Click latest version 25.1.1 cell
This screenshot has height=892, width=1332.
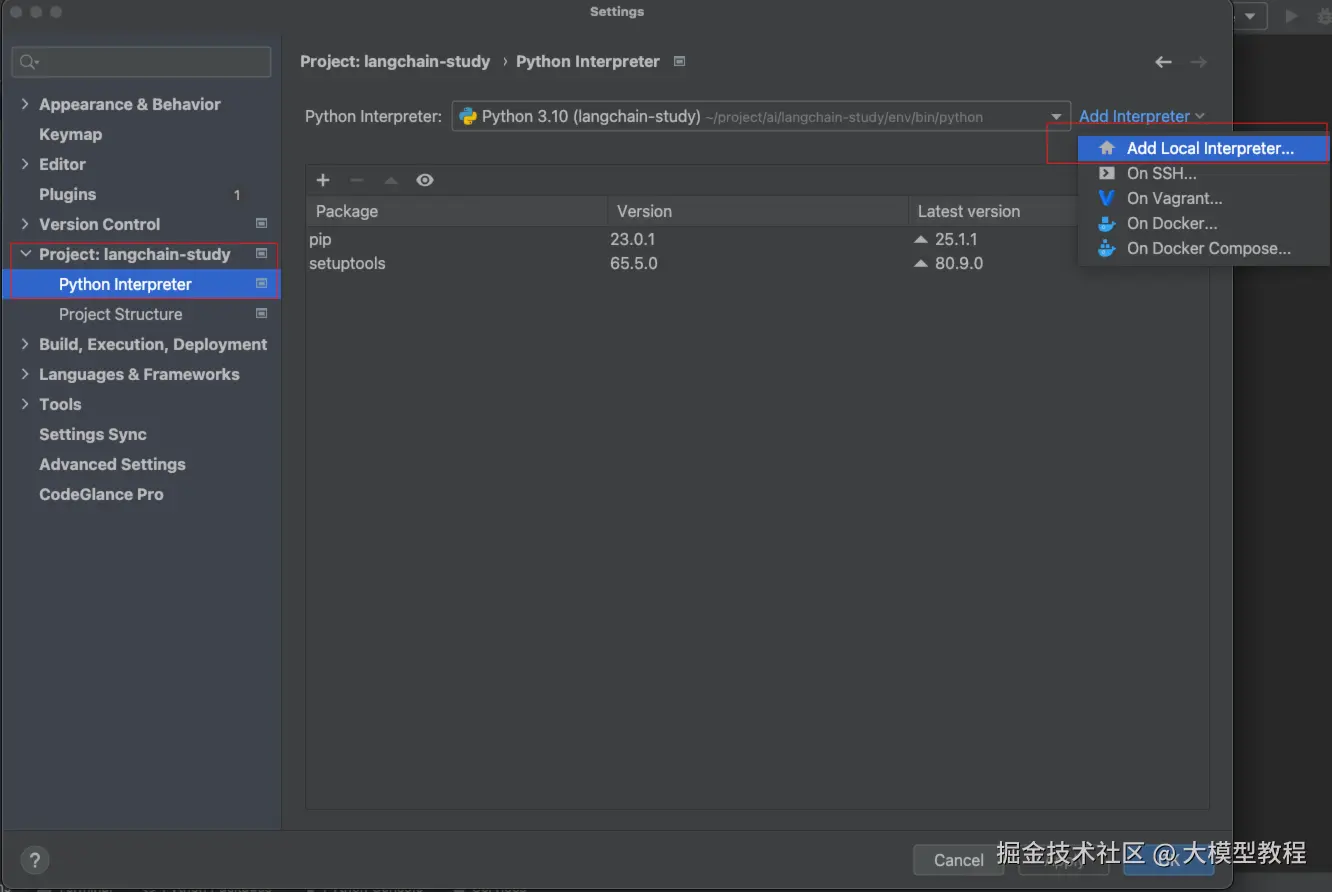point(956,240)
